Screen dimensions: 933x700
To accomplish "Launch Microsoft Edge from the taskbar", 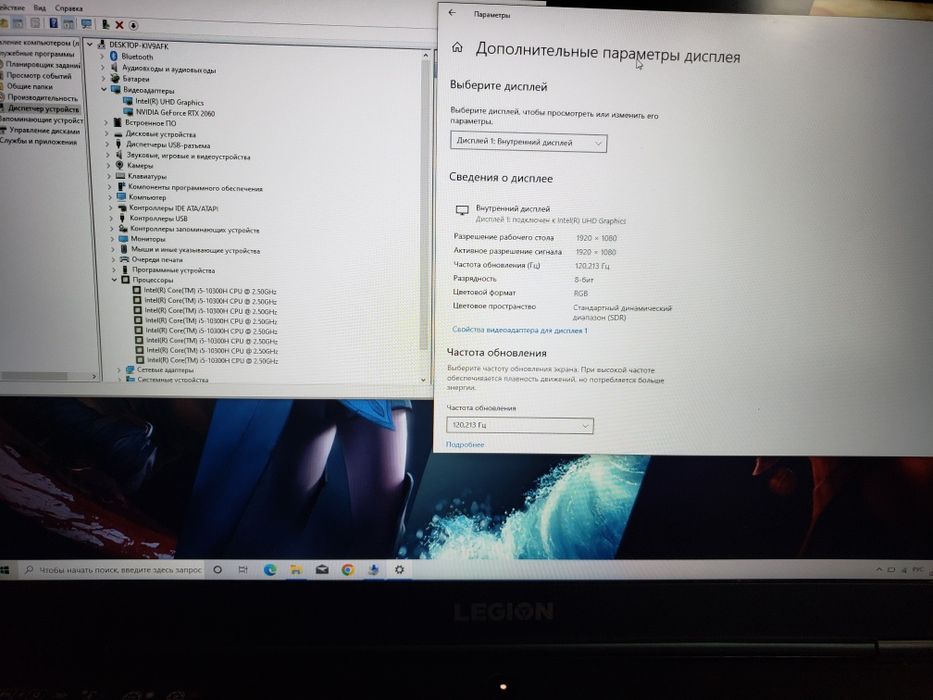I will point(270,570).
